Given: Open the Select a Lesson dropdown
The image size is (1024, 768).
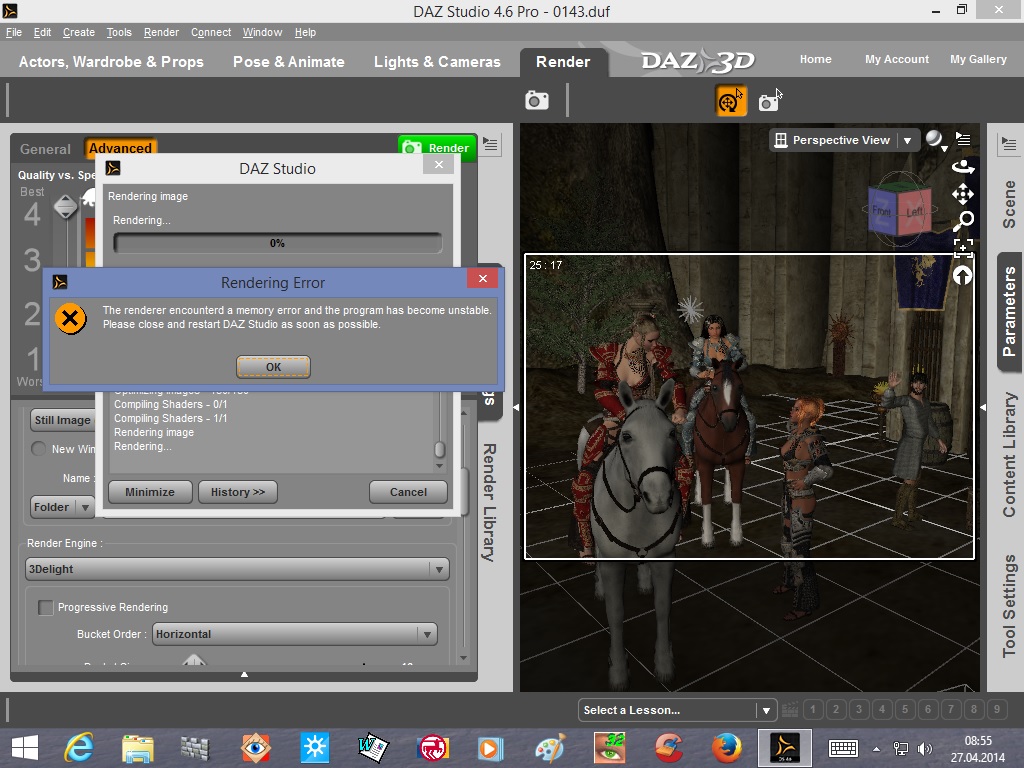Looking at the screenshot, I should (676, 710).
